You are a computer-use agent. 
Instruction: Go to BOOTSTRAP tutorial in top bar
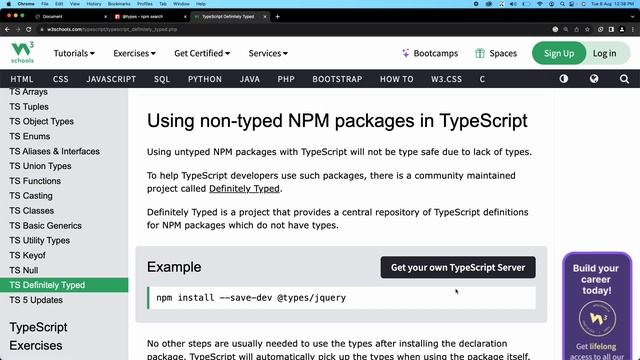337,79
